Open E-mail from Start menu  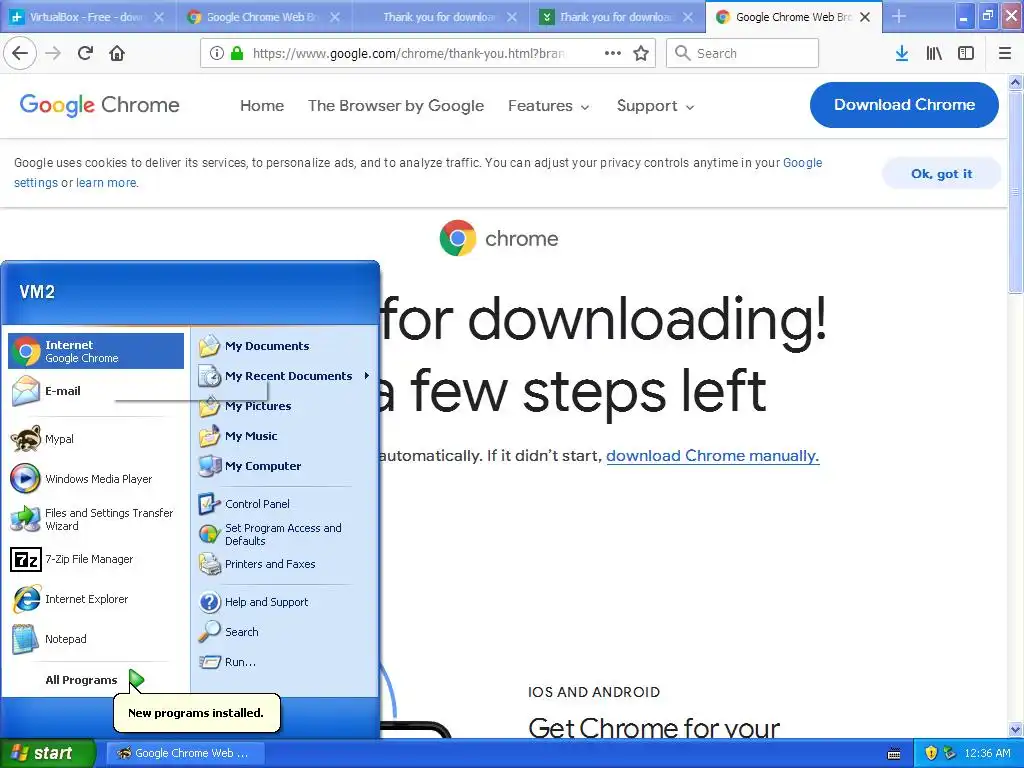click(x=96, y=391)
